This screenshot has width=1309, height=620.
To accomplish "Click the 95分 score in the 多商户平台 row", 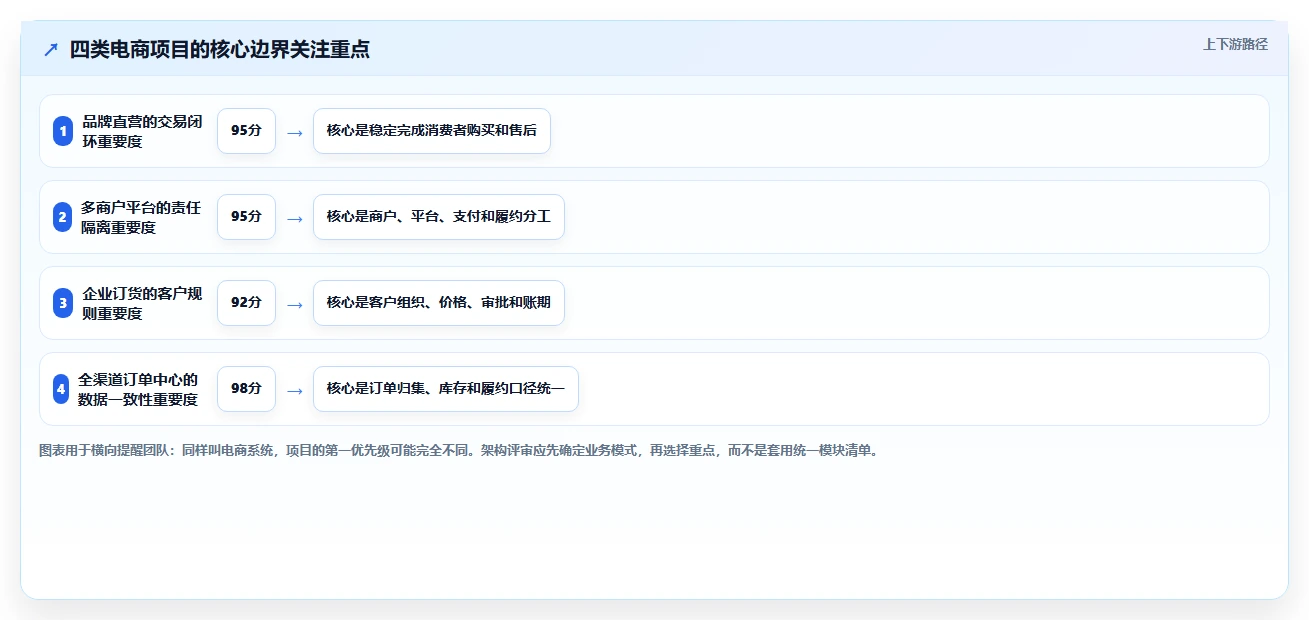I will coord(246,217).
